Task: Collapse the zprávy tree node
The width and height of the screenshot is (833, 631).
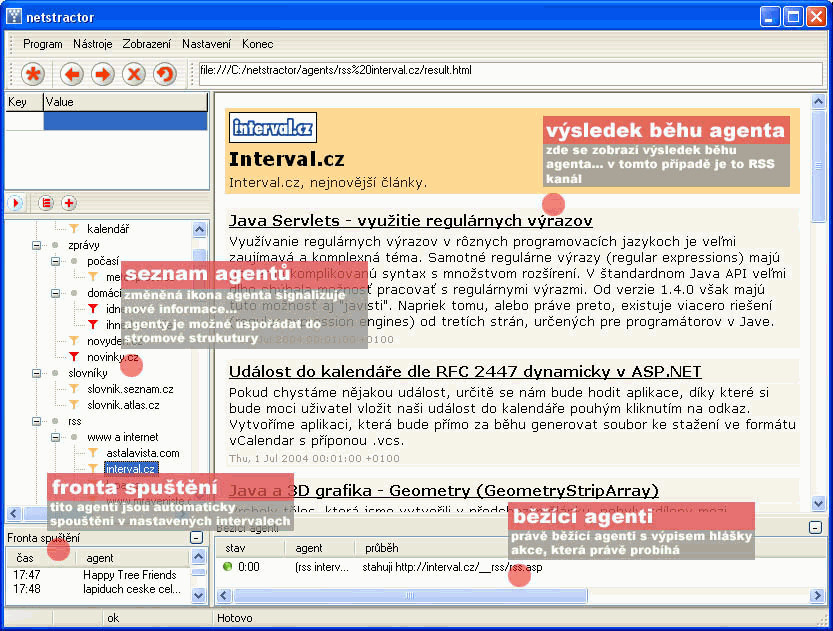Action: tap(36, 245)
